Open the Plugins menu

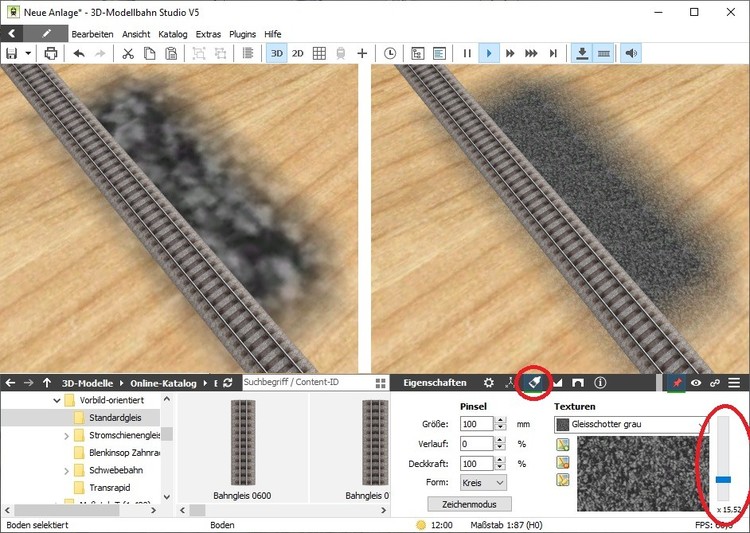tap(244, 34)
